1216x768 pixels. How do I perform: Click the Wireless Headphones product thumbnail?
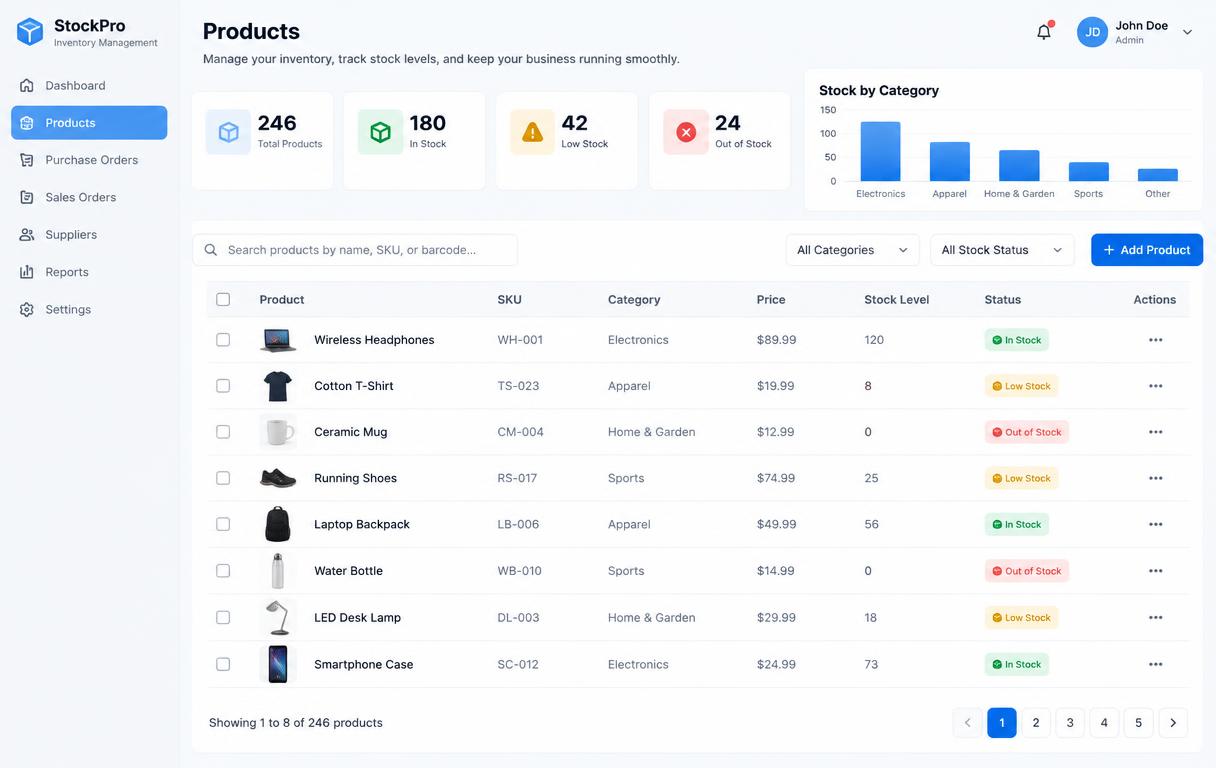point(278,340)
